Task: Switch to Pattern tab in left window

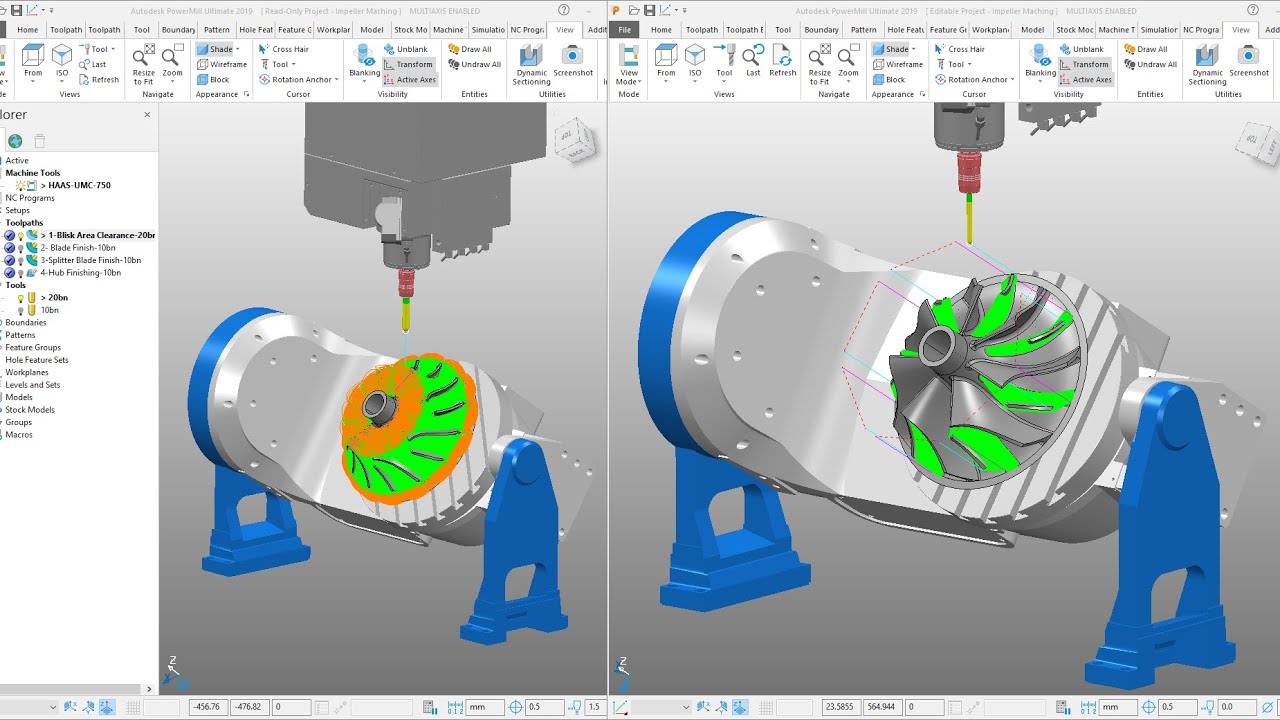Action: [216, 30]
